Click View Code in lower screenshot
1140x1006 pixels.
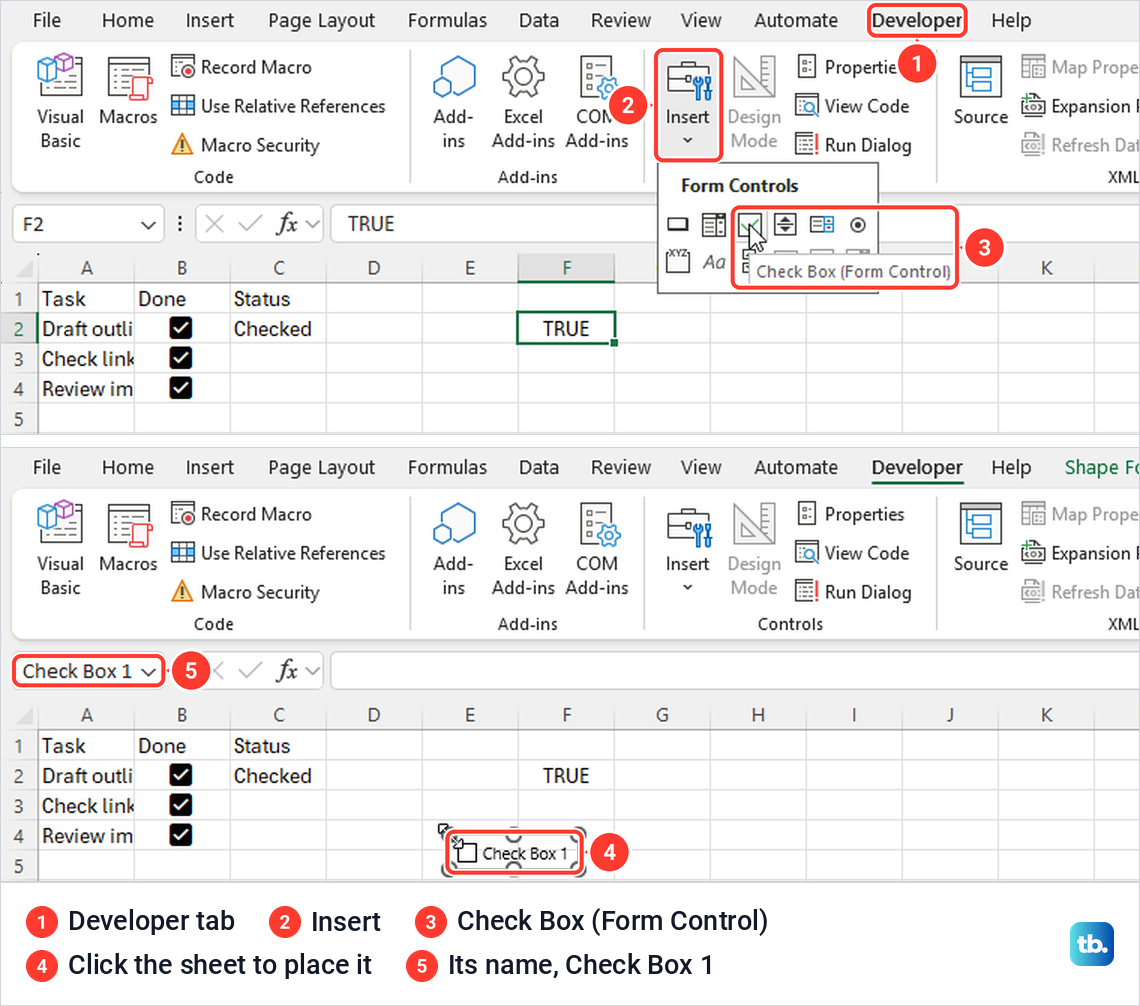[x=852, y=553]
